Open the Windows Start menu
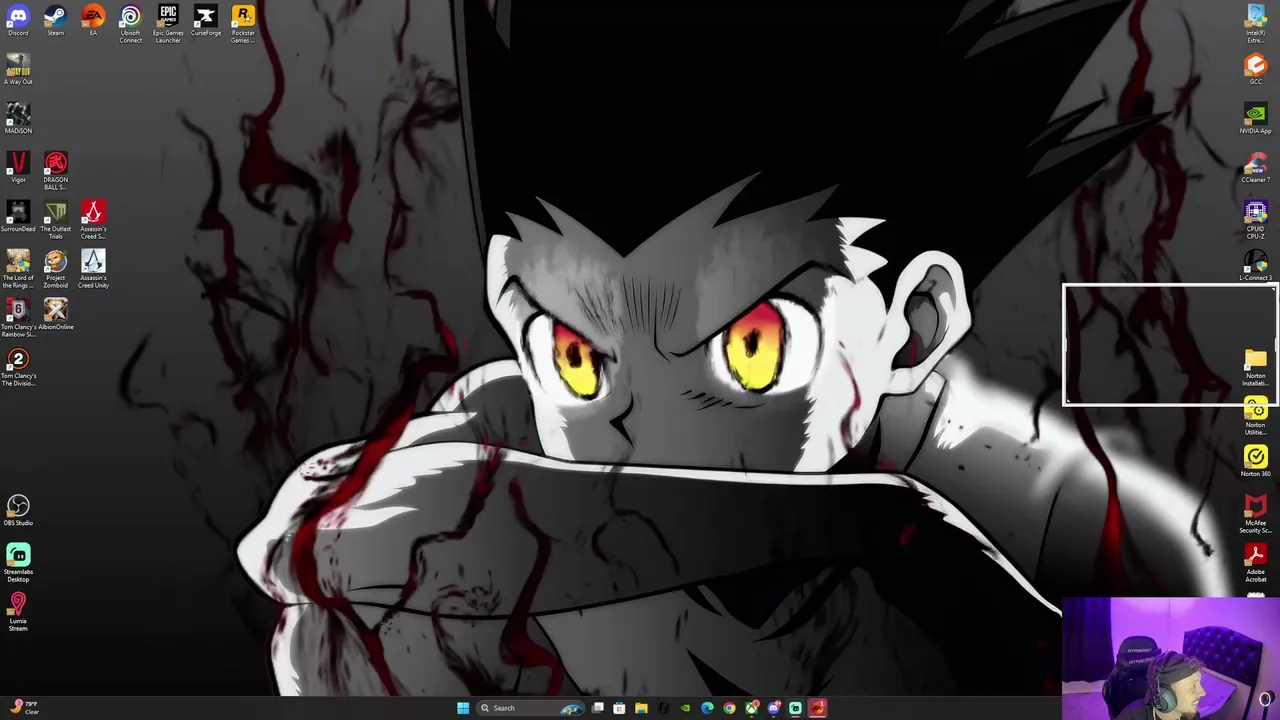The image size is (1280, 720). (x=463, y=708)
